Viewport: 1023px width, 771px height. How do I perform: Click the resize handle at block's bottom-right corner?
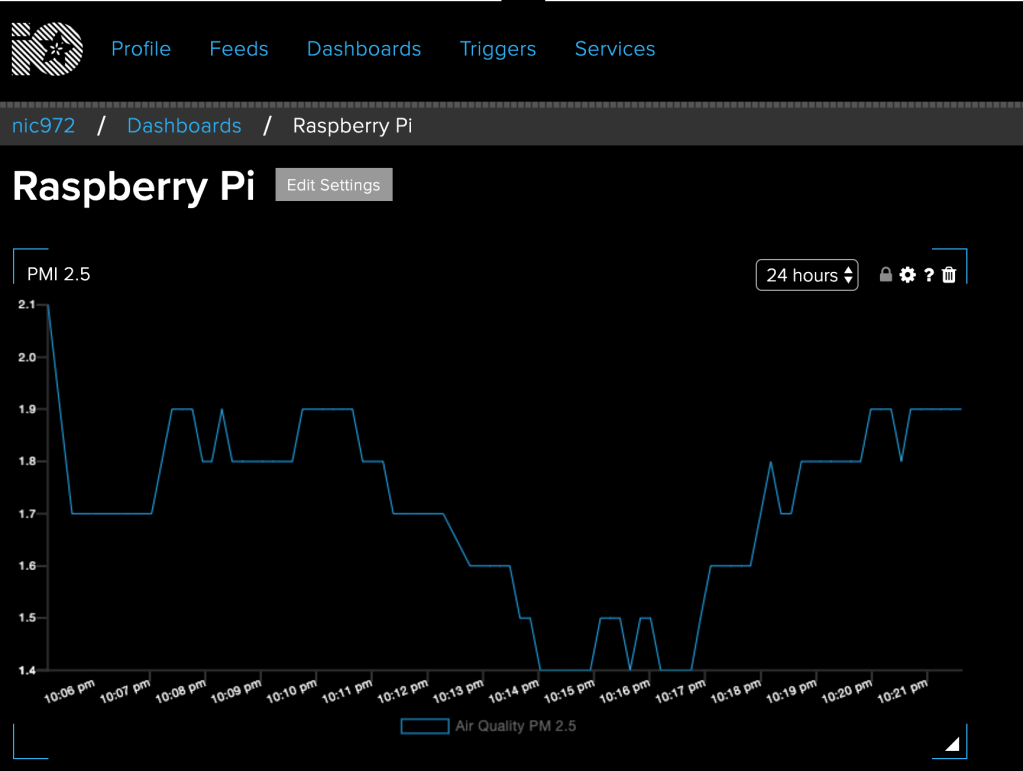[x=952, y=743]
